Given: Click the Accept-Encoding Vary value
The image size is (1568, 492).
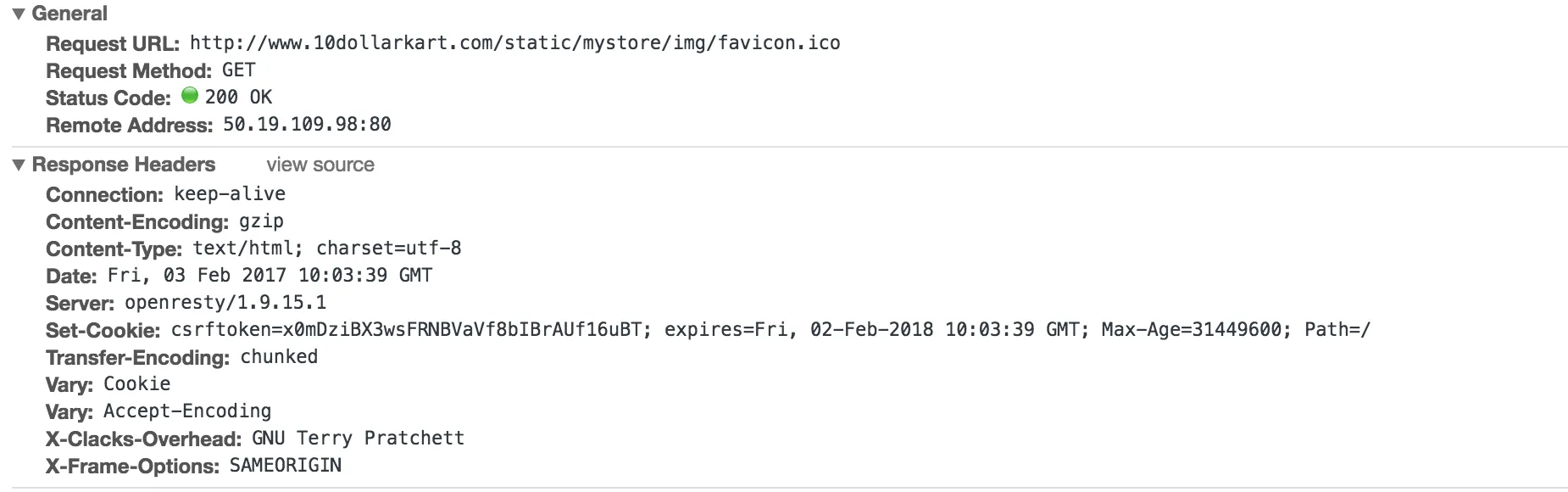Looking at the screenshot, I should point(187,411).
